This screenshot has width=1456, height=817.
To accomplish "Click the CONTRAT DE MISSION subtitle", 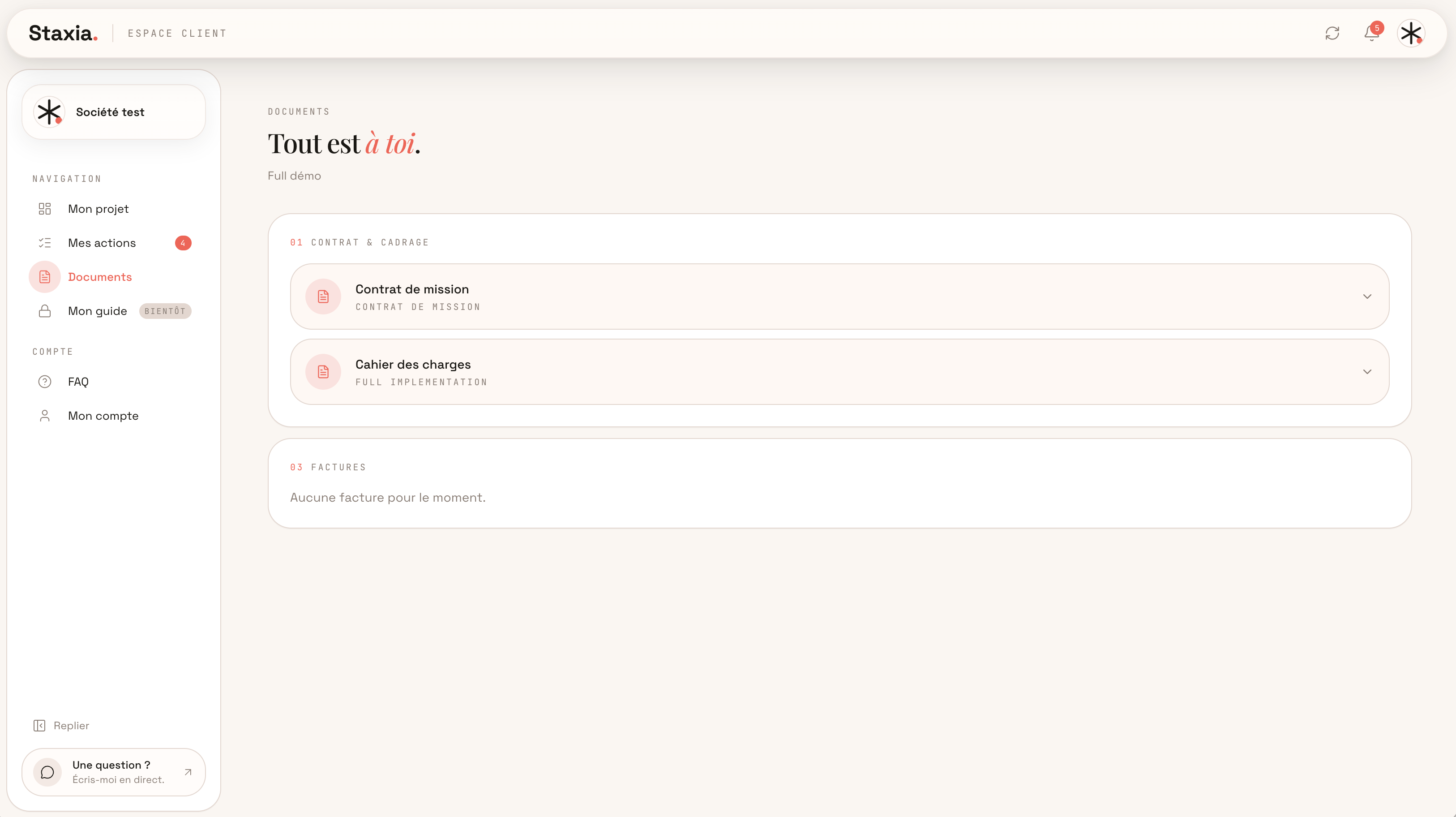I will pyautogui.click(x=418, y=307).
